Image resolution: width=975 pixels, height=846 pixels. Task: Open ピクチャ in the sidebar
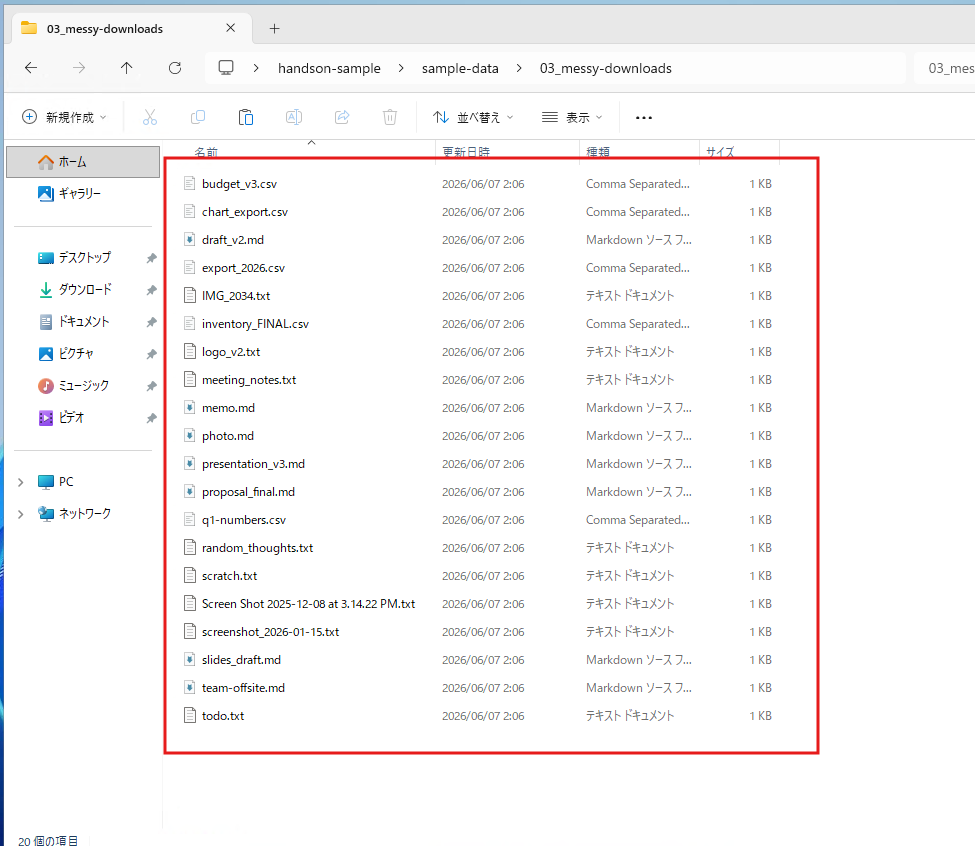83,354
